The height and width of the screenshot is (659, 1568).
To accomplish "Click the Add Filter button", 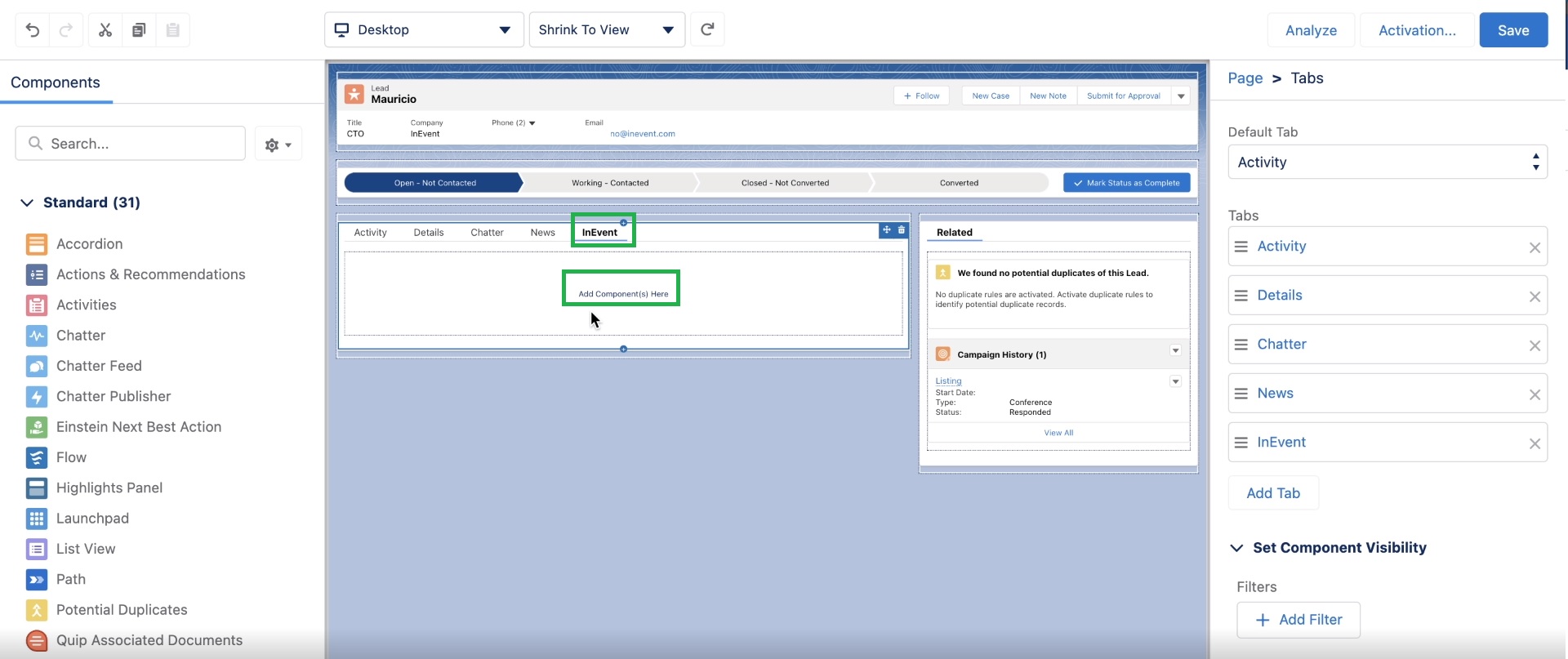I will 1298,620.
